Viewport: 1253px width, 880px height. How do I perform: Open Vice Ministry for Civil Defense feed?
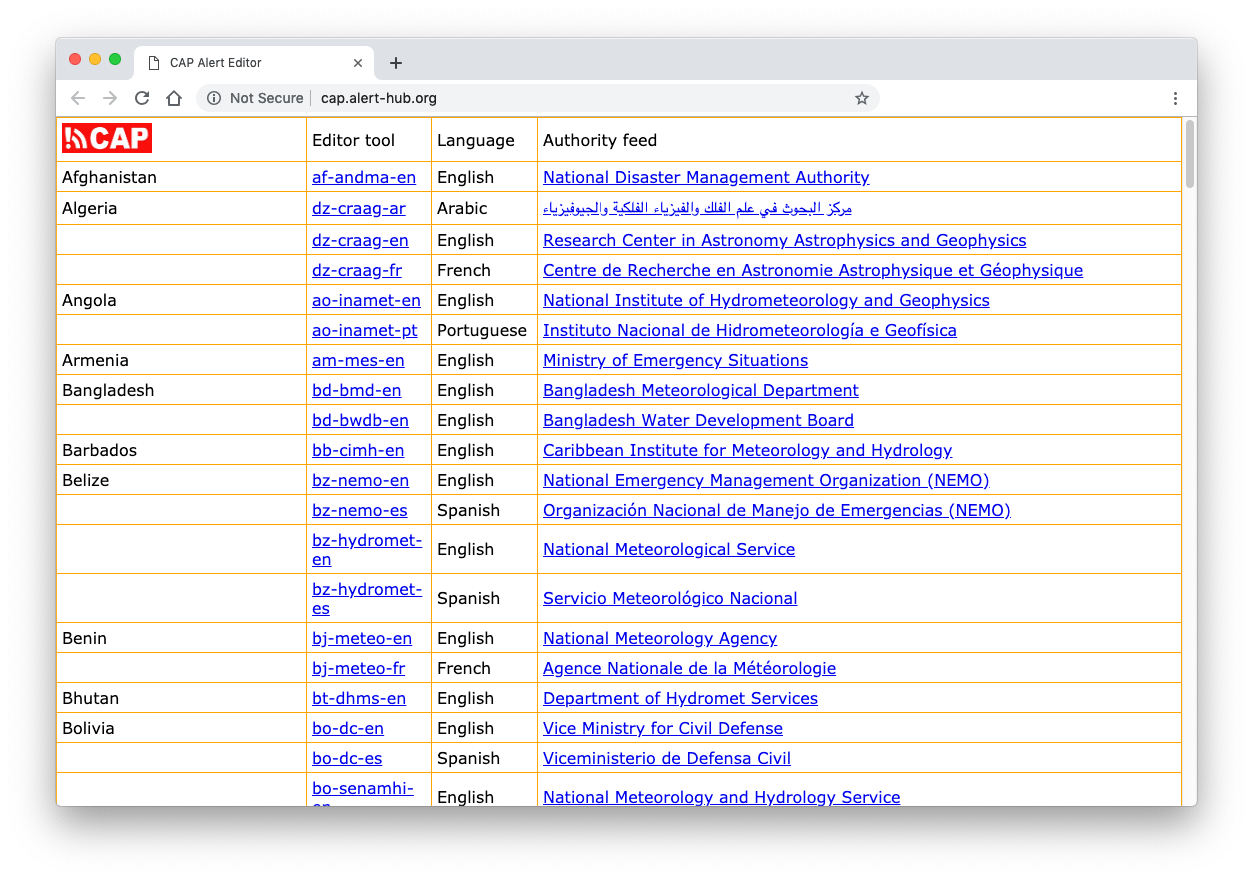(x=663, y=728)
